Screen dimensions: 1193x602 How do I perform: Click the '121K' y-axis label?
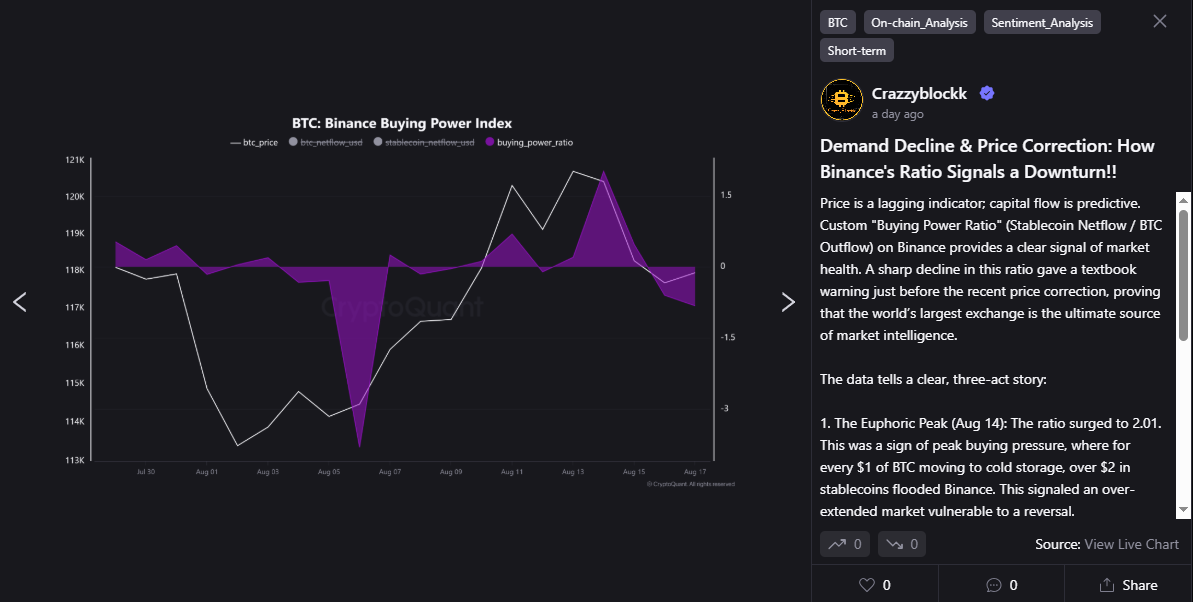coord(75,160)
